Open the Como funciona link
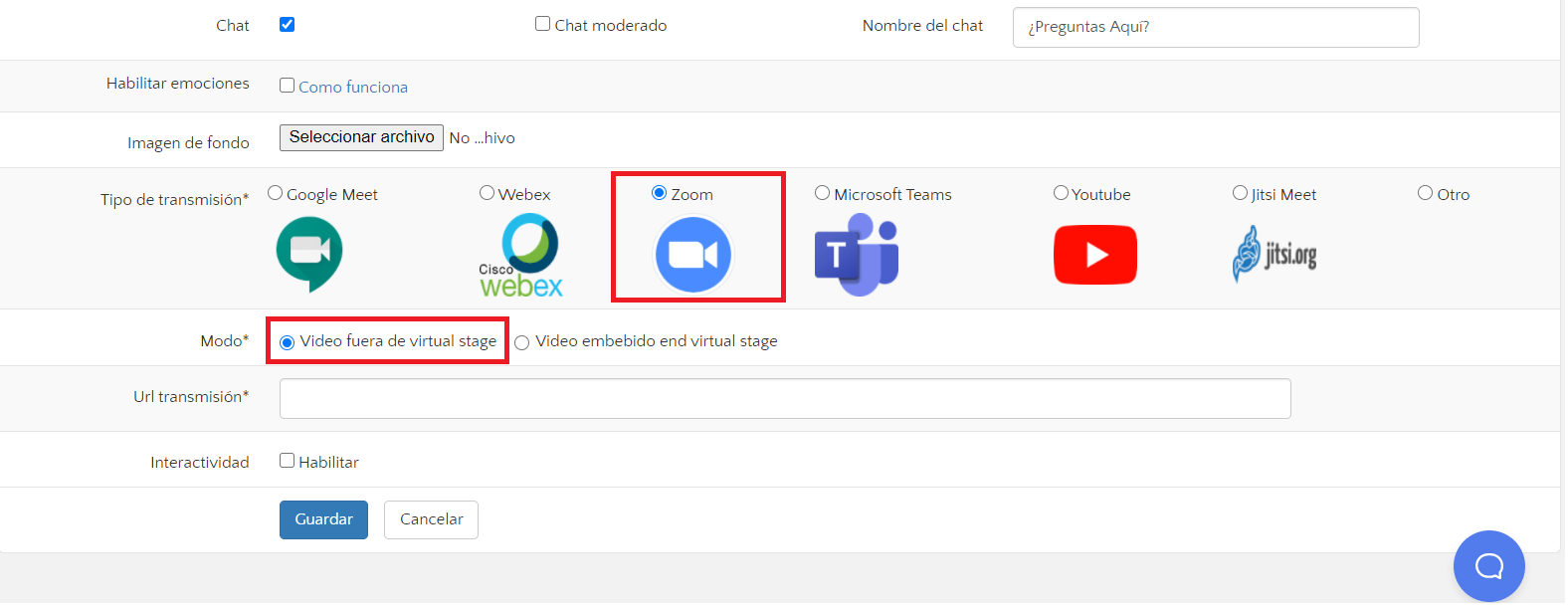This screenshot has width=1568, height=611. coord(353,87)
